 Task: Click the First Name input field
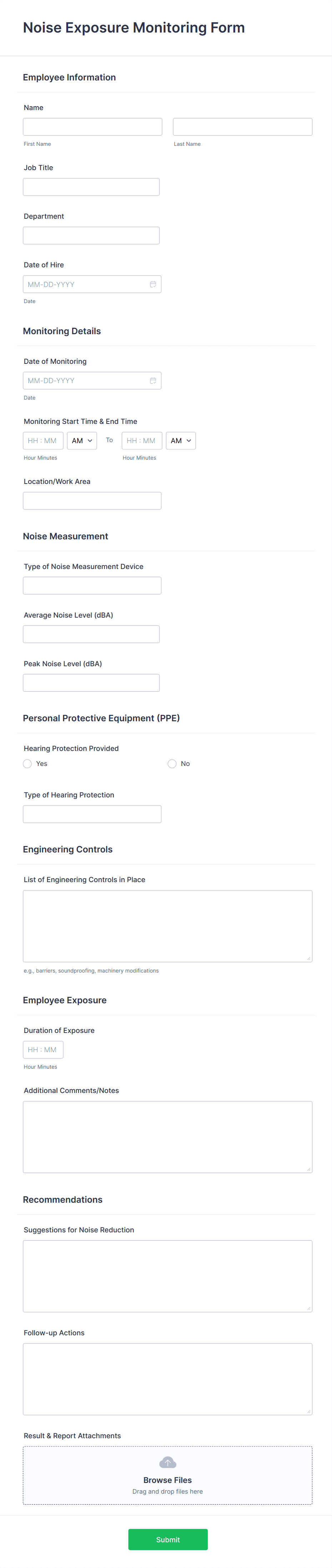[92, 126]
